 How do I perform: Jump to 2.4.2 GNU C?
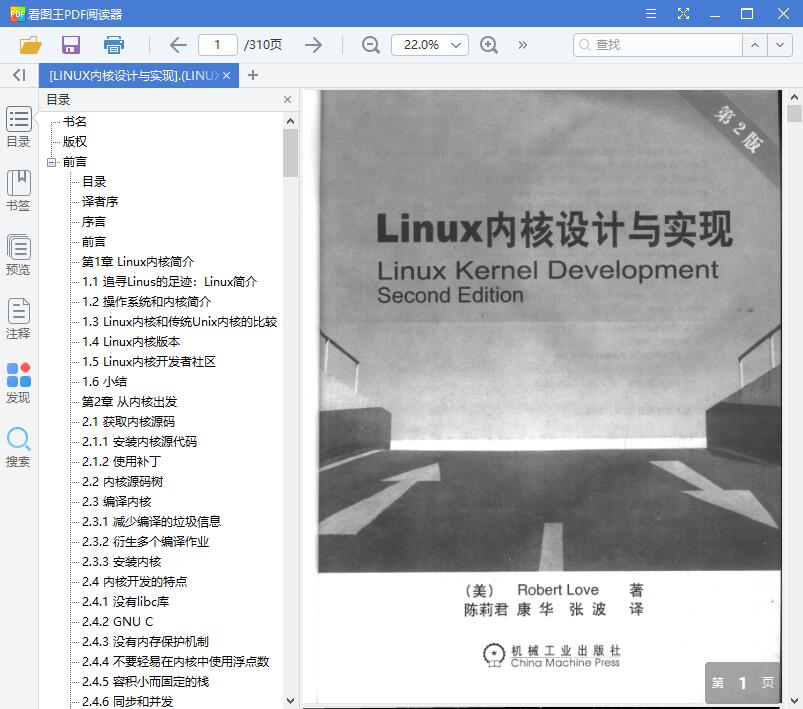(118, 621)
